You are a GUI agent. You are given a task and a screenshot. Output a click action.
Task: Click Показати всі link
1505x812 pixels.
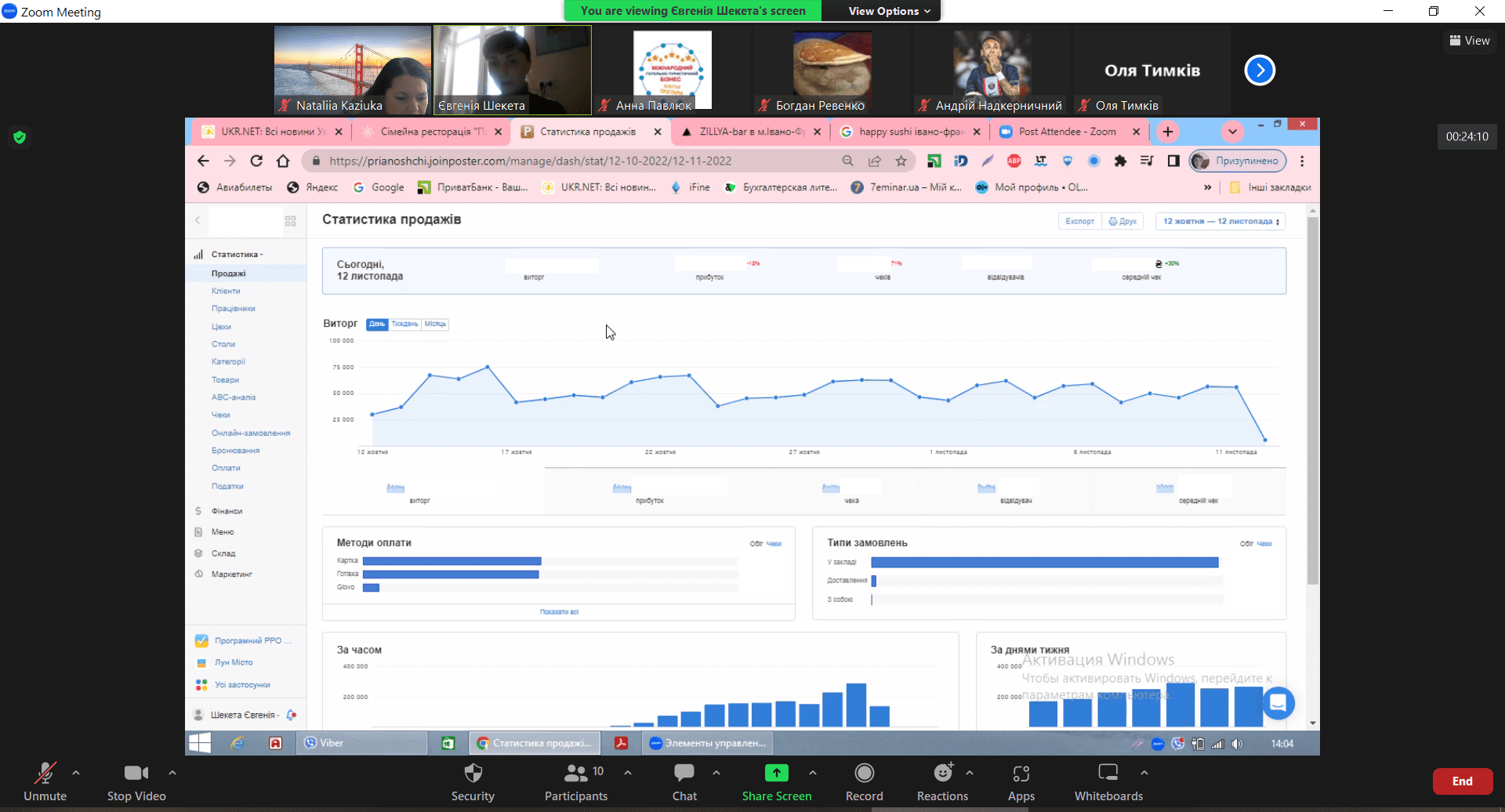coord(559,612)
